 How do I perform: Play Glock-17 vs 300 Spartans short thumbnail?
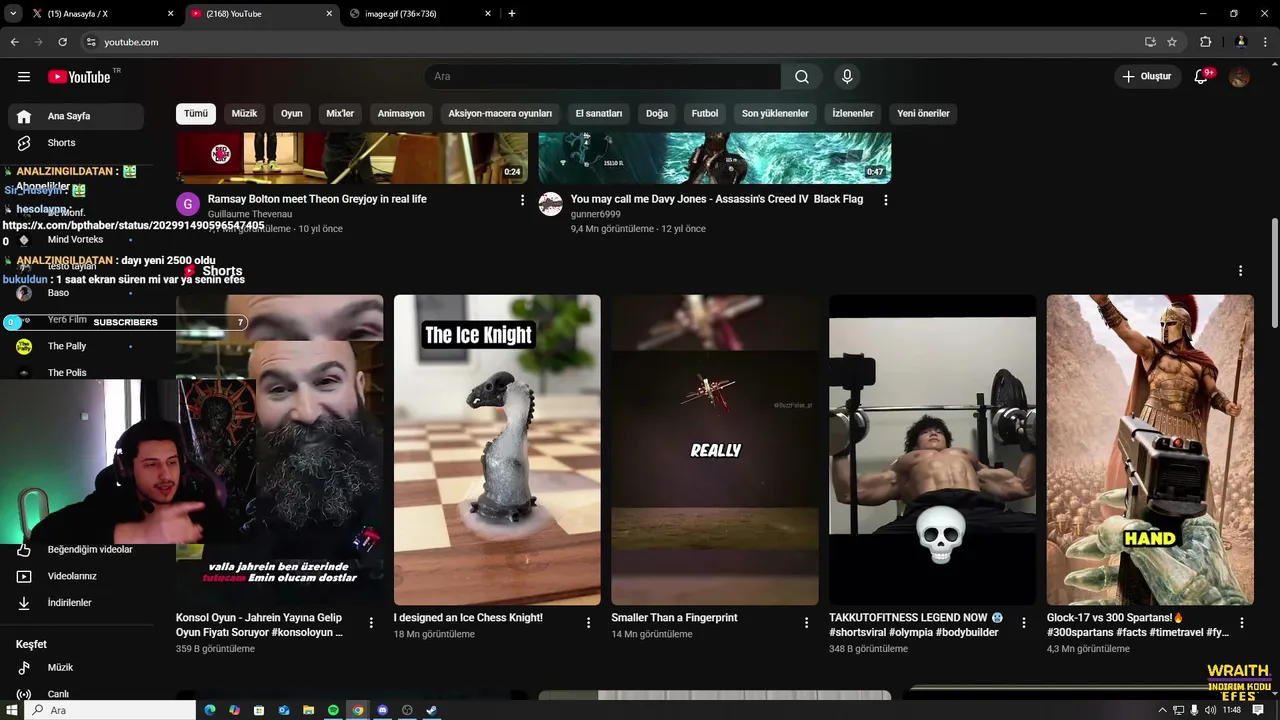point(1150,450)
